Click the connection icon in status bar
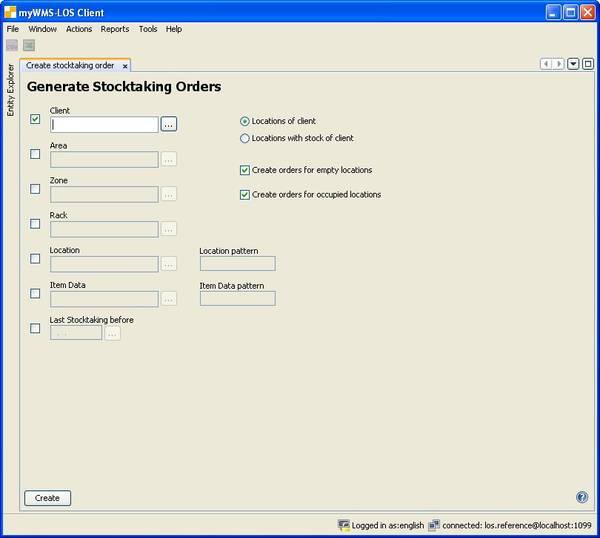Screen dimensions: 600x538 [434, 525]
